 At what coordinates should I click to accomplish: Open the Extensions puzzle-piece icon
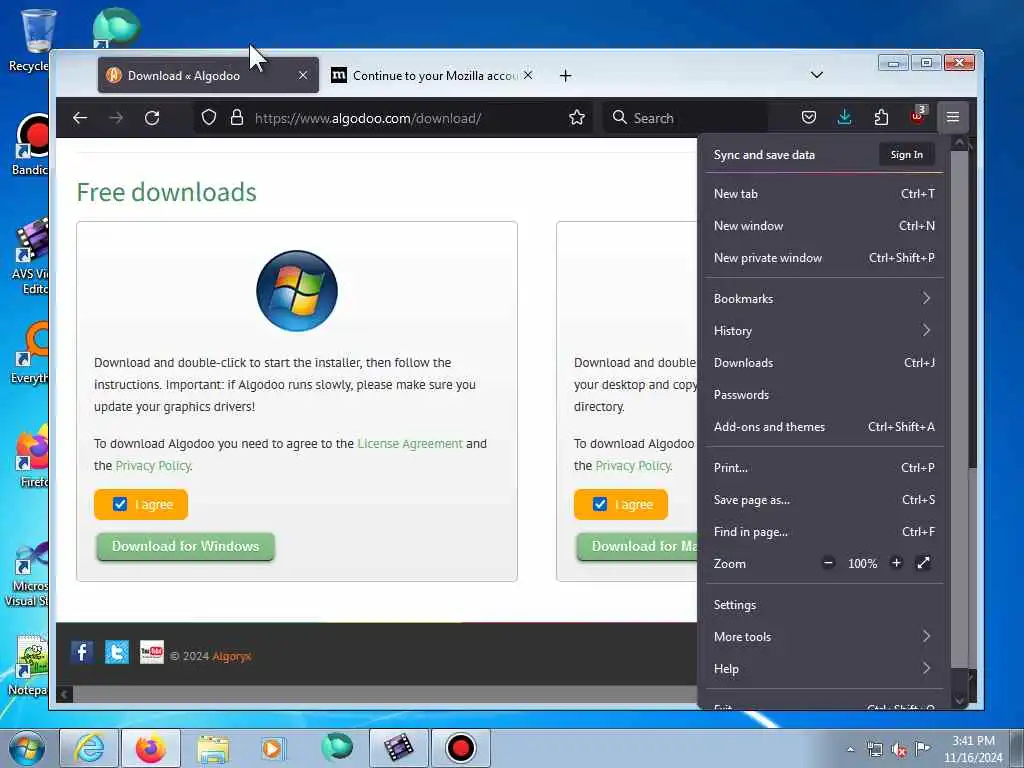[881, 118]
